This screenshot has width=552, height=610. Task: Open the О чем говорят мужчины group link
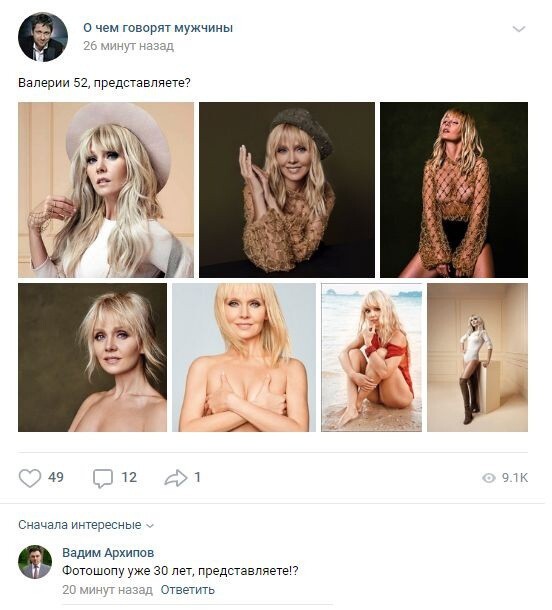tap(158, 28)
